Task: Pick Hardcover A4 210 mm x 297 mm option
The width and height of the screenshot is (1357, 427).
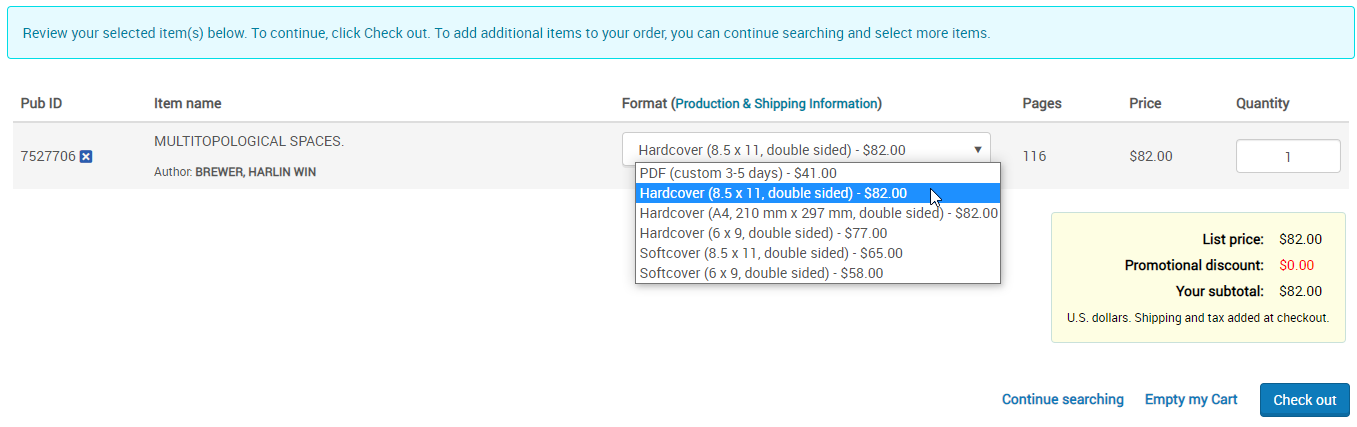Action: click(x=818, y=213)
